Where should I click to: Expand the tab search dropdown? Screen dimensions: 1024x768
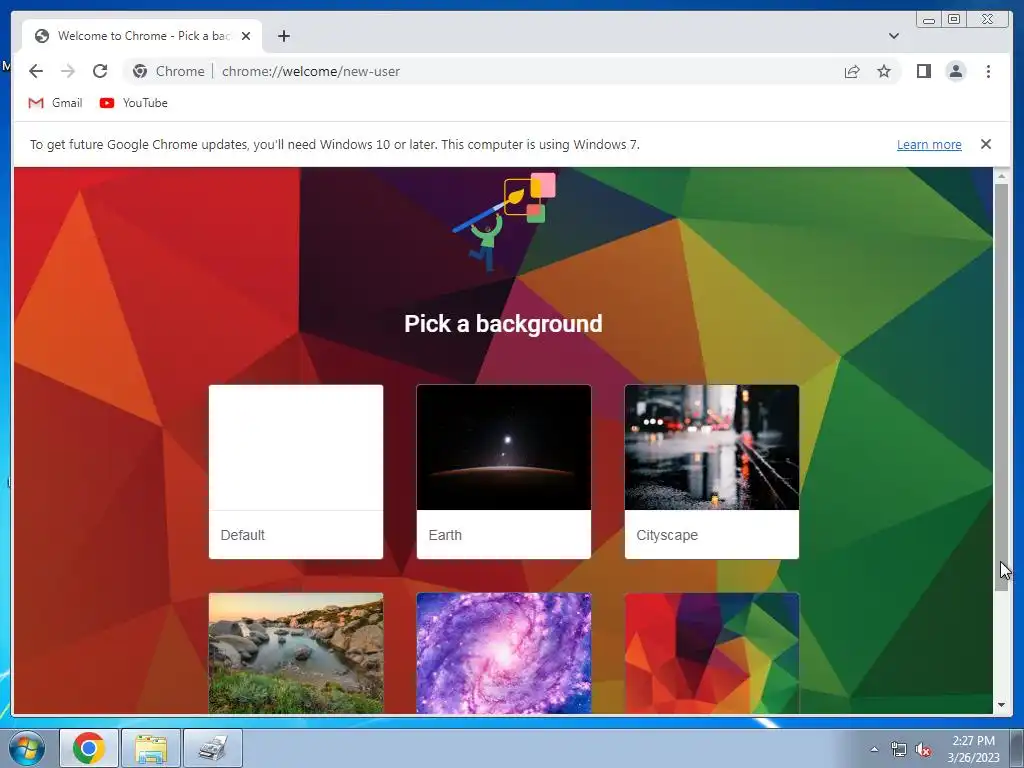[x=893, y=36]
